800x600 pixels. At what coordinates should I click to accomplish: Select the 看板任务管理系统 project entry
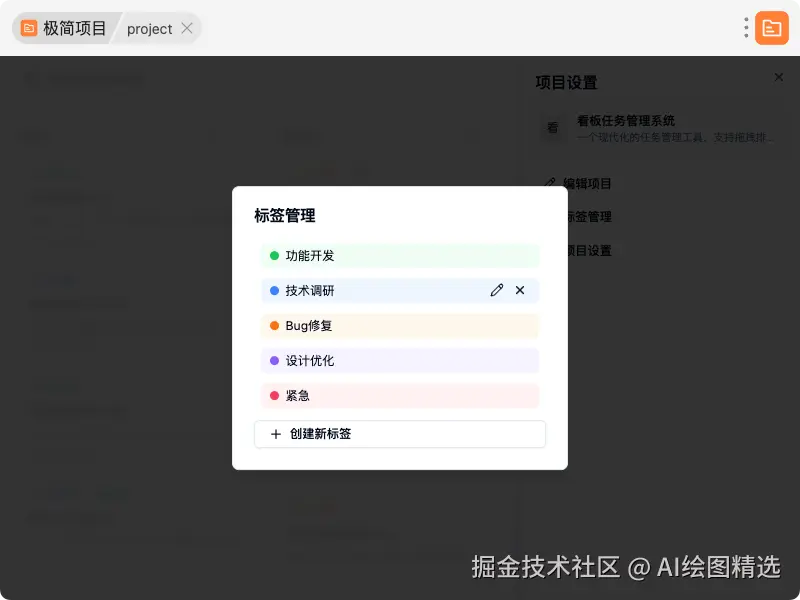[x=640, y=128]
